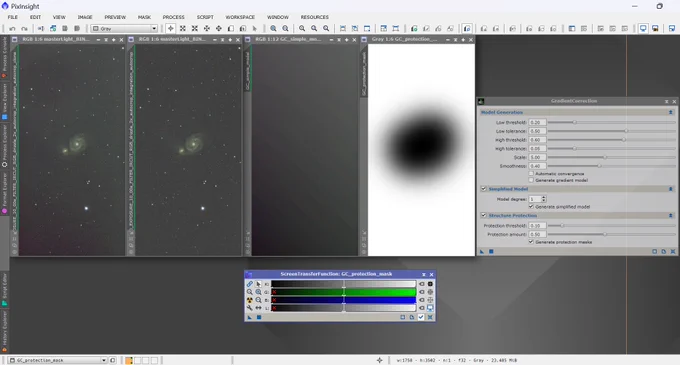This screenshot has height=365, width=680.
Task: Collapse the Simplified Model section arrow
Action: pos(670,189)
